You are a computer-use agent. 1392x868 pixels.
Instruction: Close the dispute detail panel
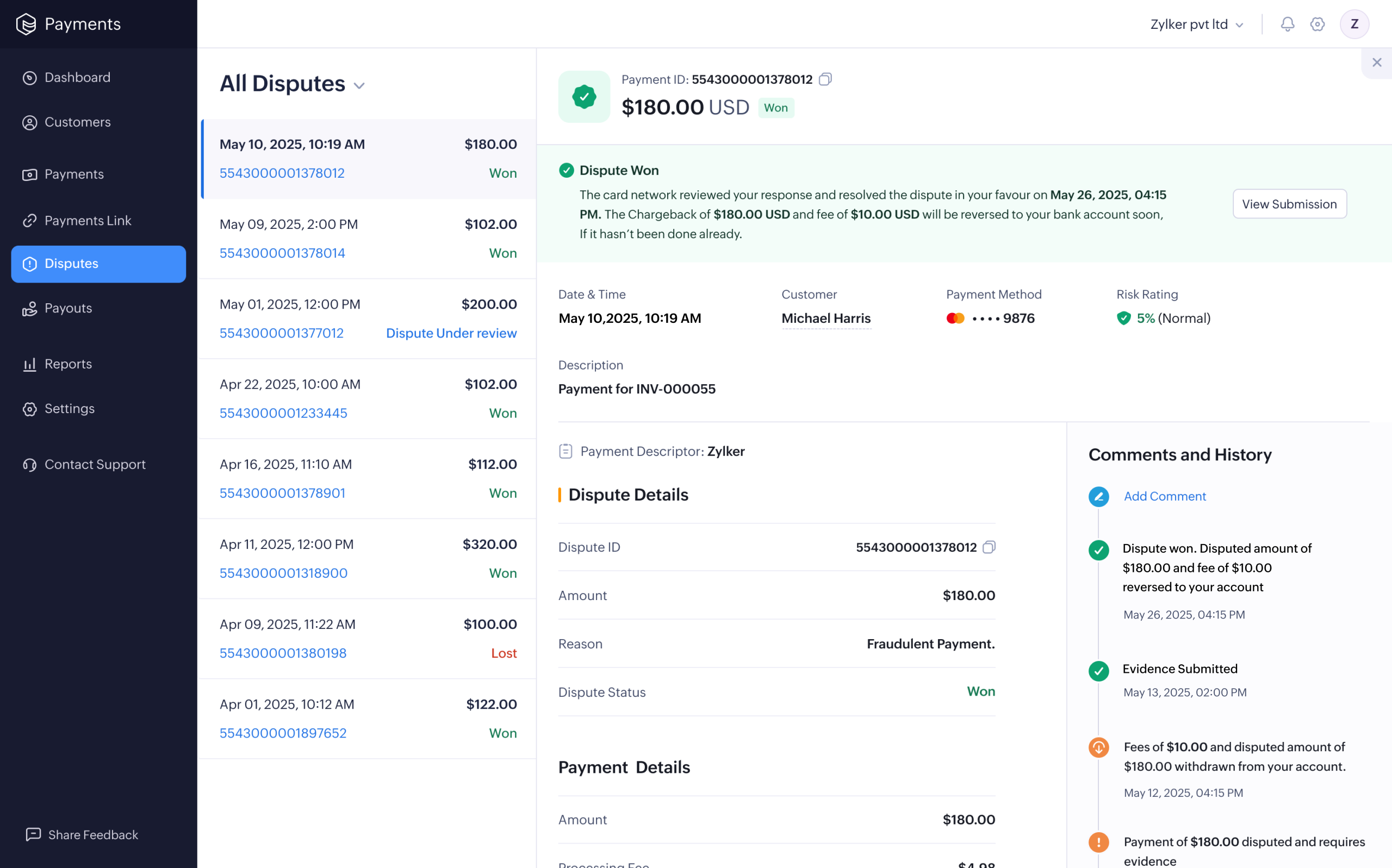tap(1376, 63)
